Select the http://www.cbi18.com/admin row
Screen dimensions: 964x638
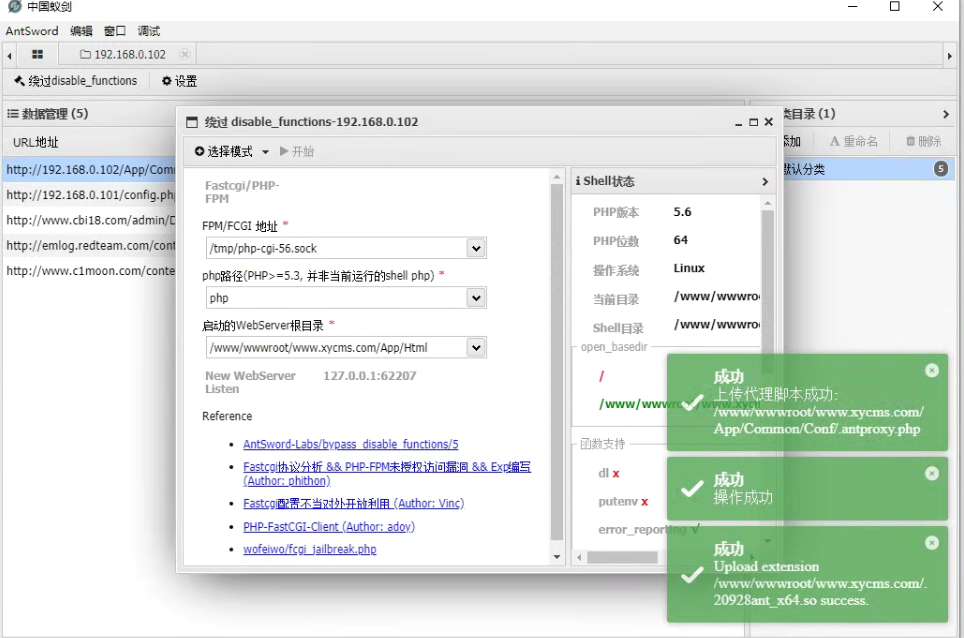[90, 220]
